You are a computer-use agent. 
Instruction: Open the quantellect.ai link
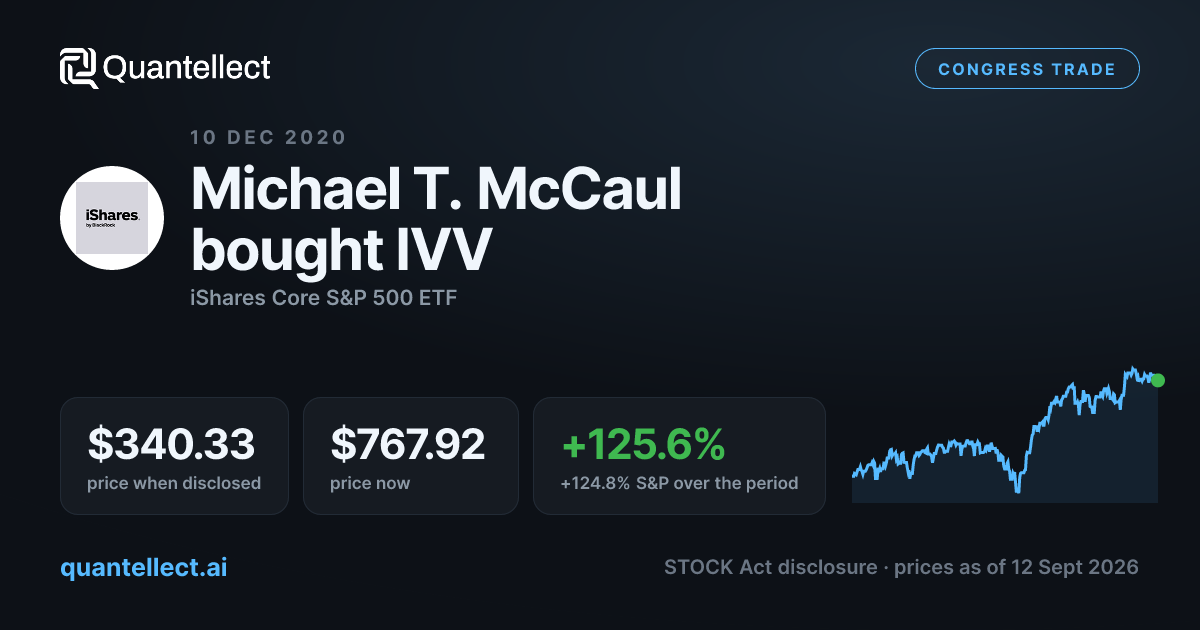(x=144, y=567)
